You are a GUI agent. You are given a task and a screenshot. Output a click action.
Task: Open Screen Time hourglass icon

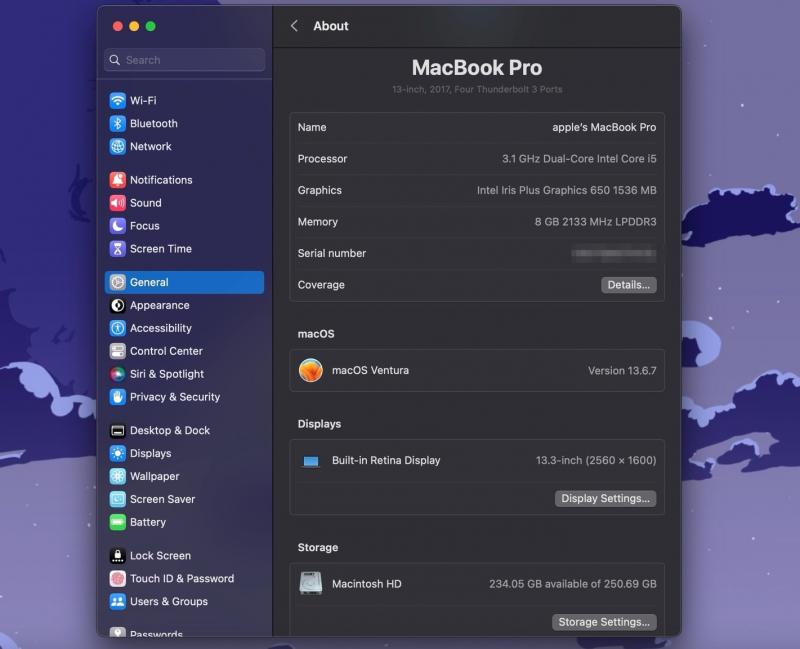tap(117, 248)
